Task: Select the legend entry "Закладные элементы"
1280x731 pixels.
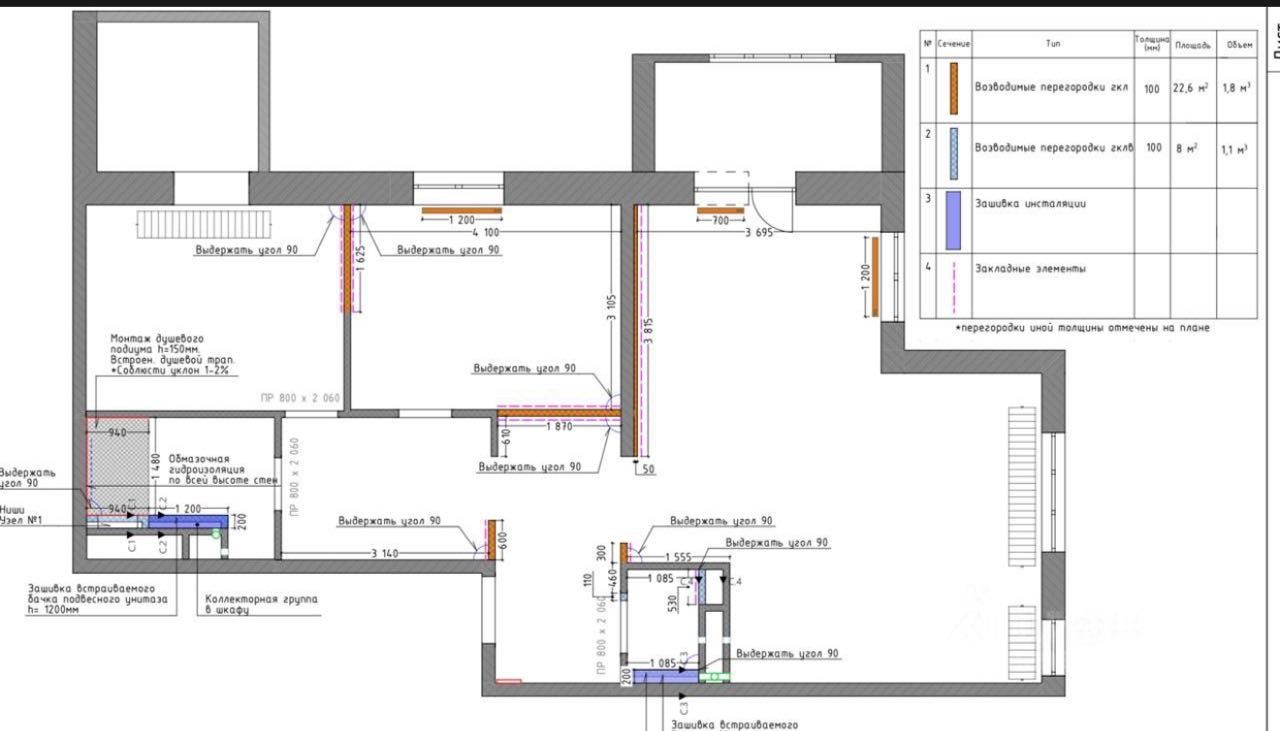Action: point(1030,269)
